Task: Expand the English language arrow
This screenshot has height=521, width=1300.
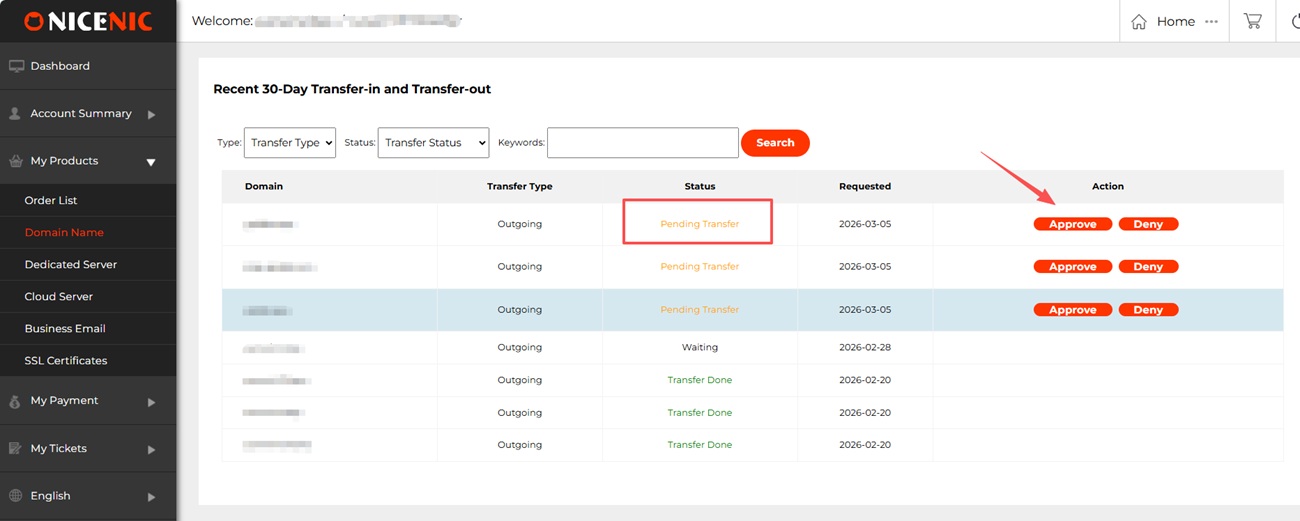Action: (151, 497)
